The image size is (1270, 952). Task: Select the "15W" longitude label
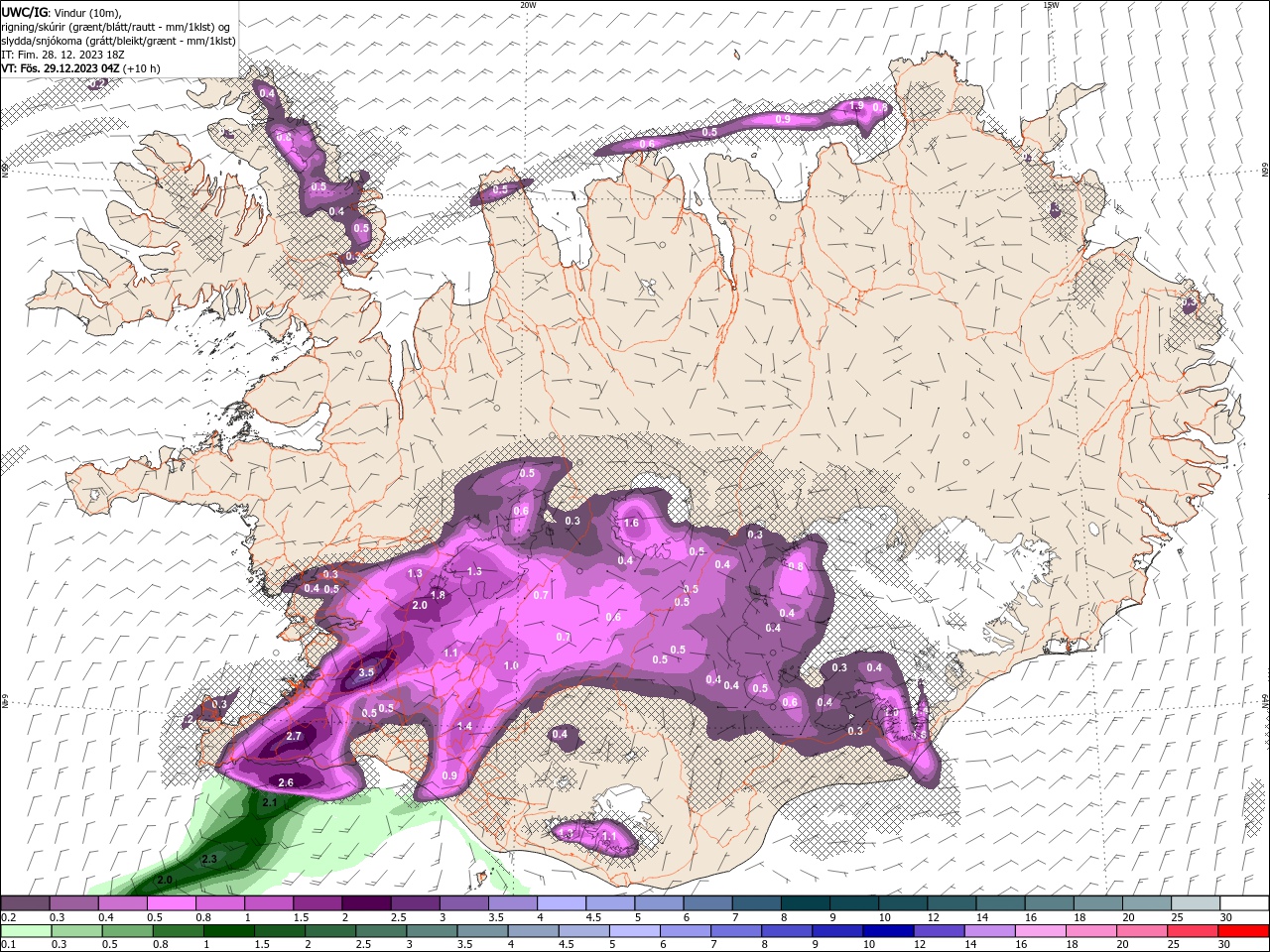click(x=1051, y=5)
